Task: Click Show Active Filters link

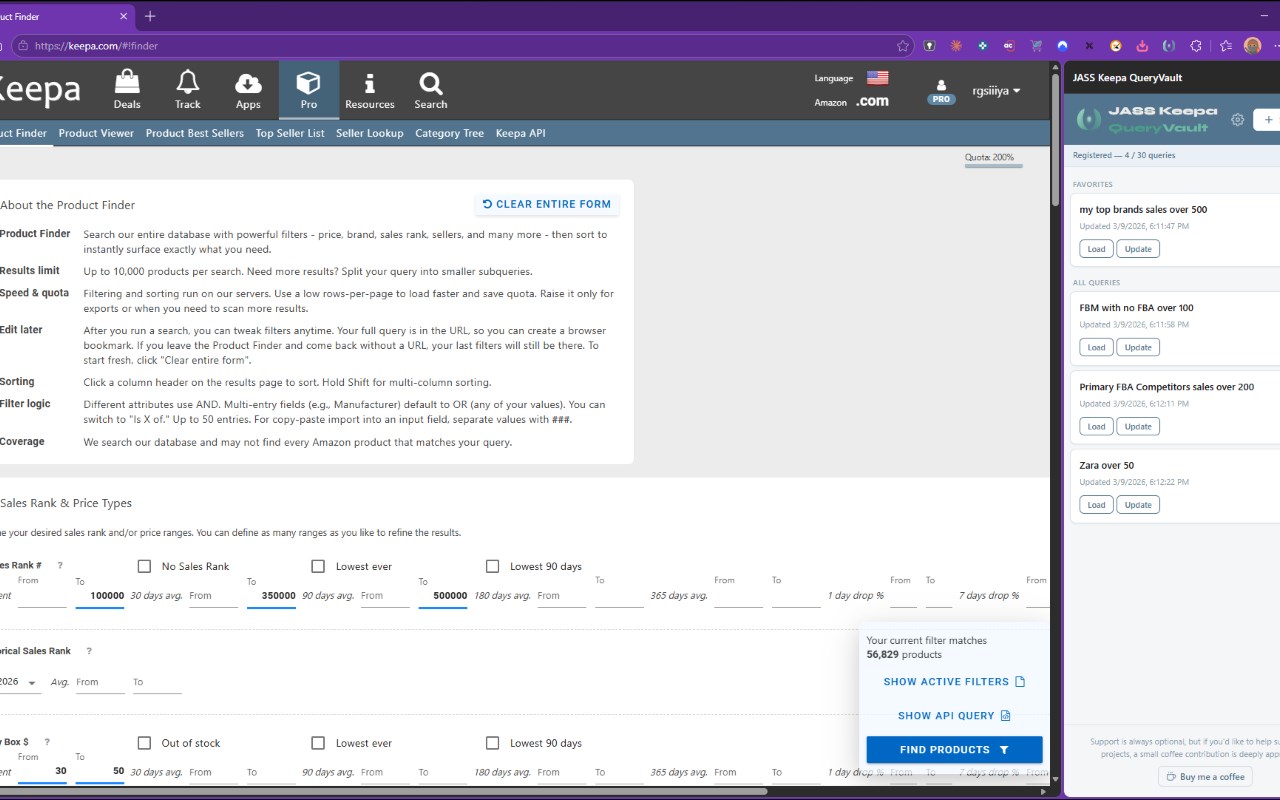Action: pyautogui.click(x=954, y=682)
